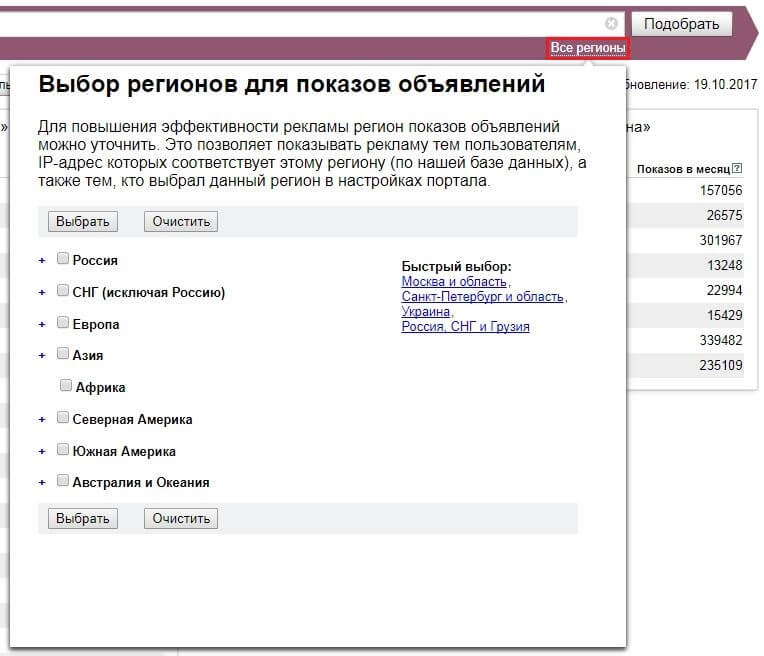Expand the Европа subregions list
764x656 pixels.
pyautogui.click(x=42, y=324)
